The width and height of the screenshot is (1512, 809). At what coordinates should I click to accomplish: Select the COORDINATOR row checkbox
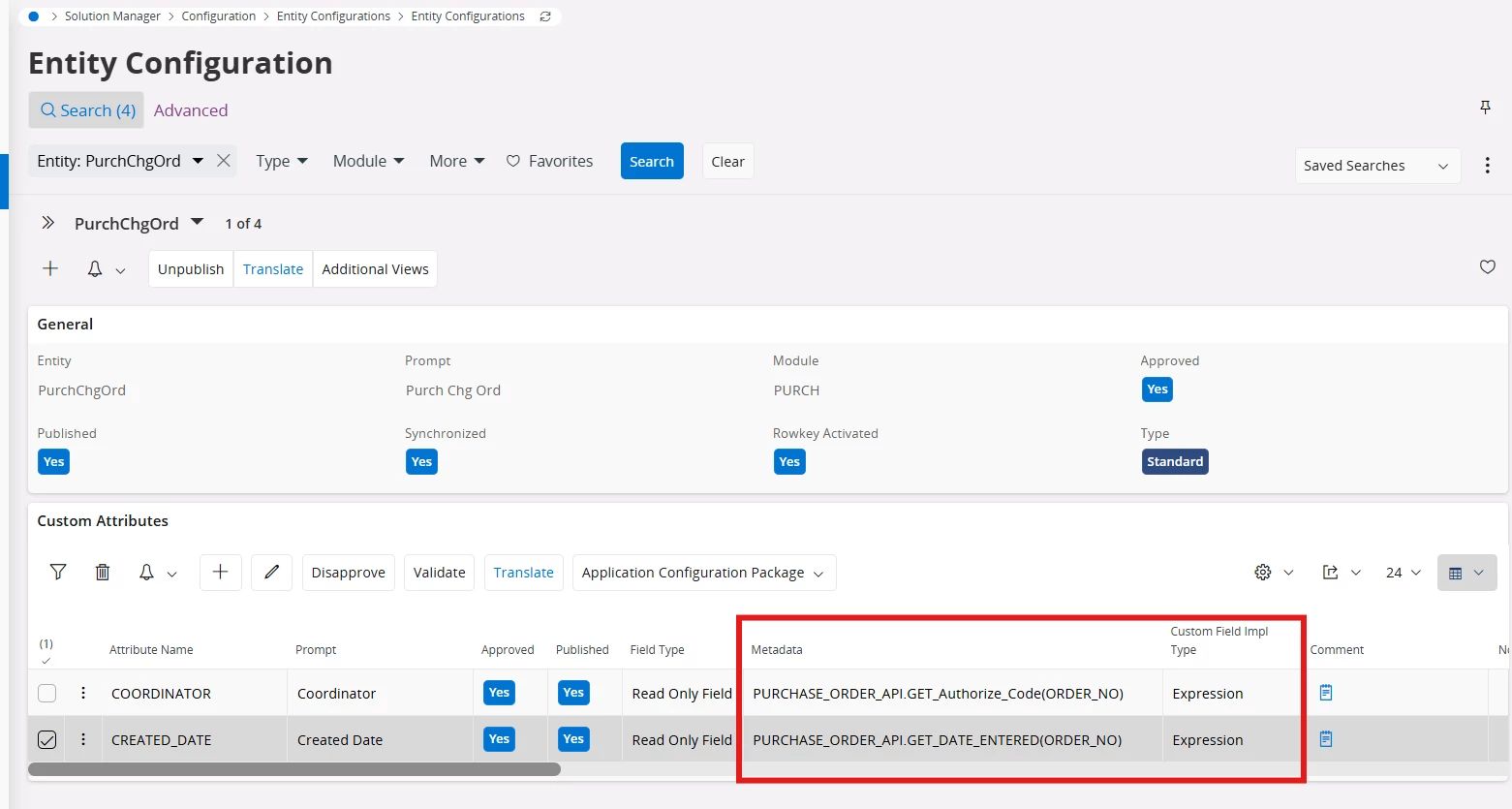[x=46, y=693]
